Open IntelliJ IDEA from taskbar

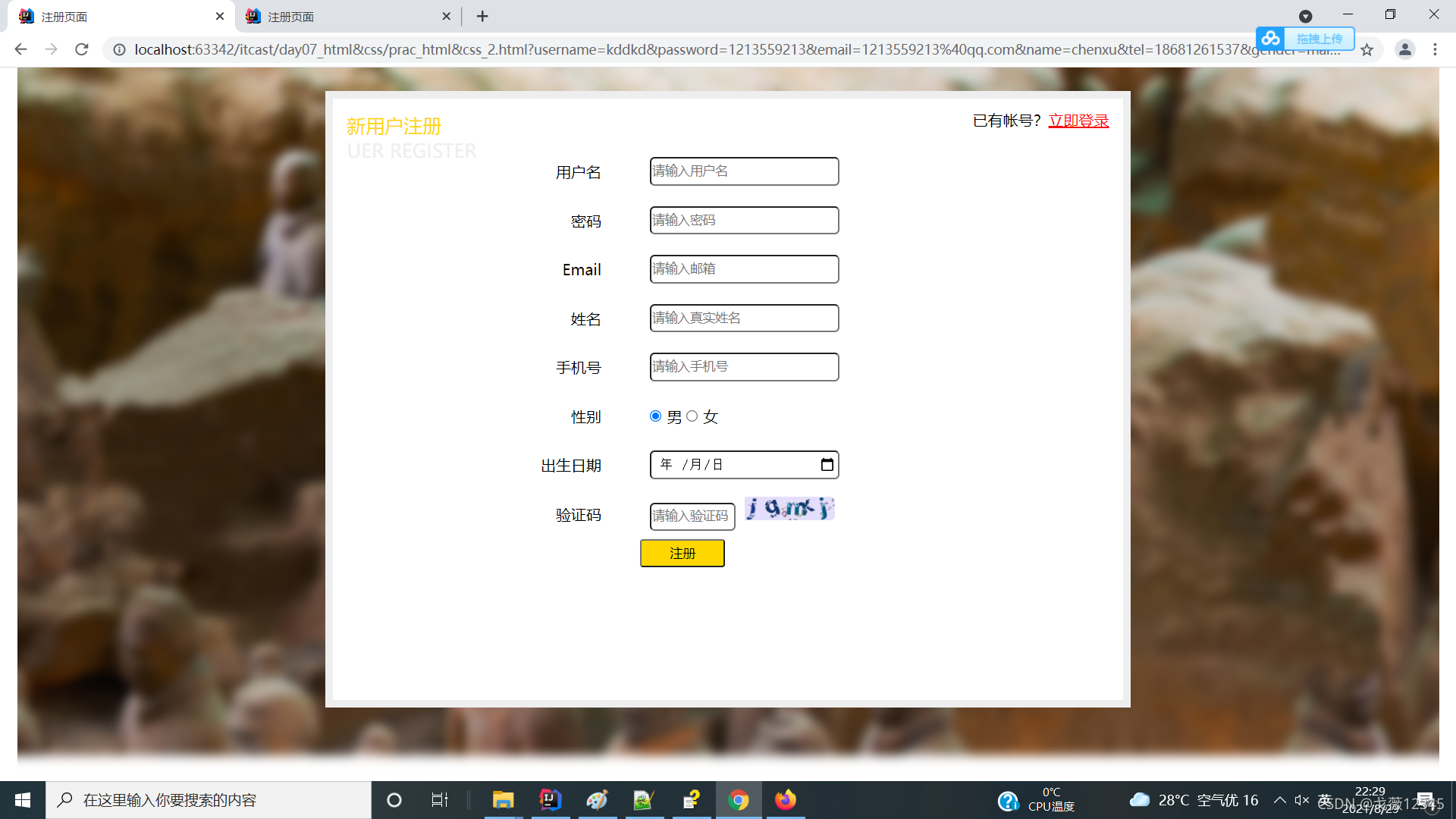(550, 800)
